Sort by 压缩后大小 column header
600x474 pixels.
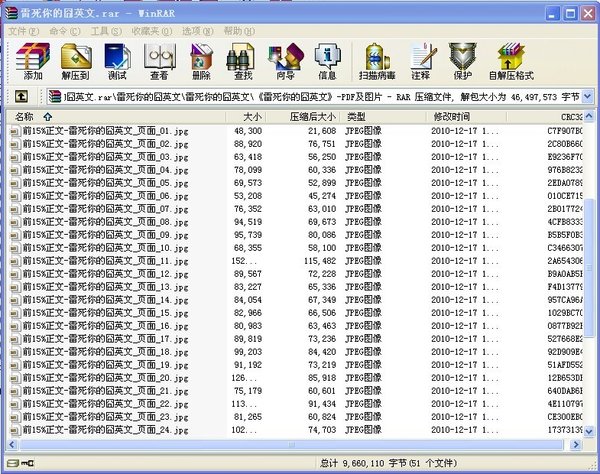(302, 117)
